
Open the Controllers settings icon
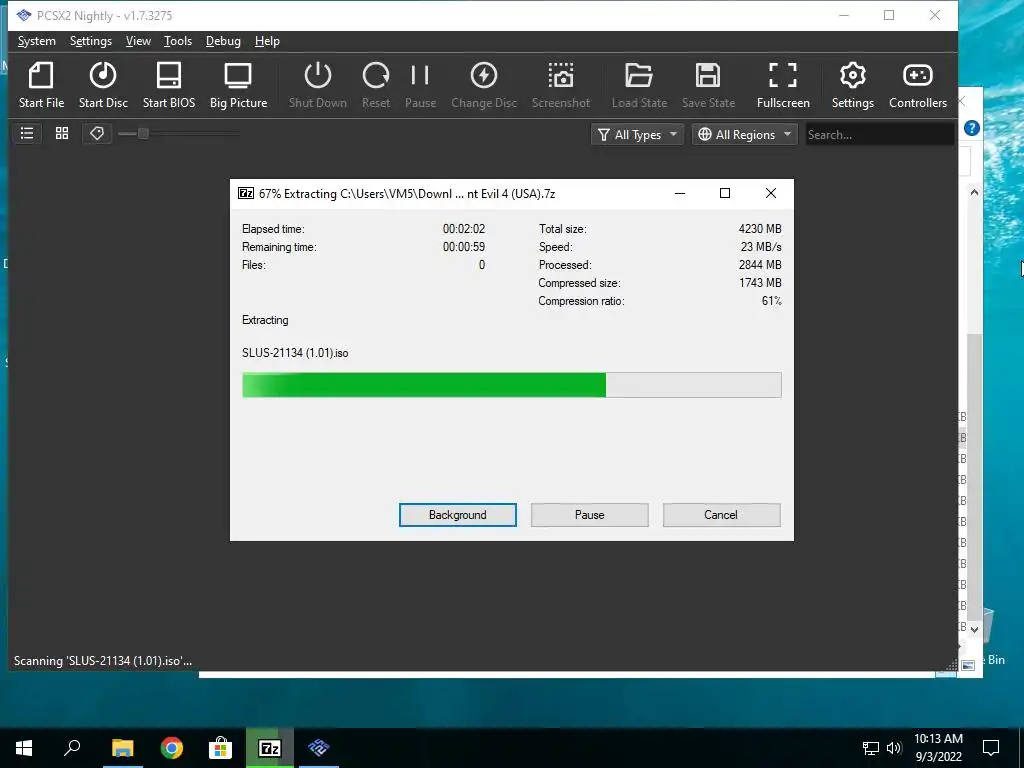918,85
